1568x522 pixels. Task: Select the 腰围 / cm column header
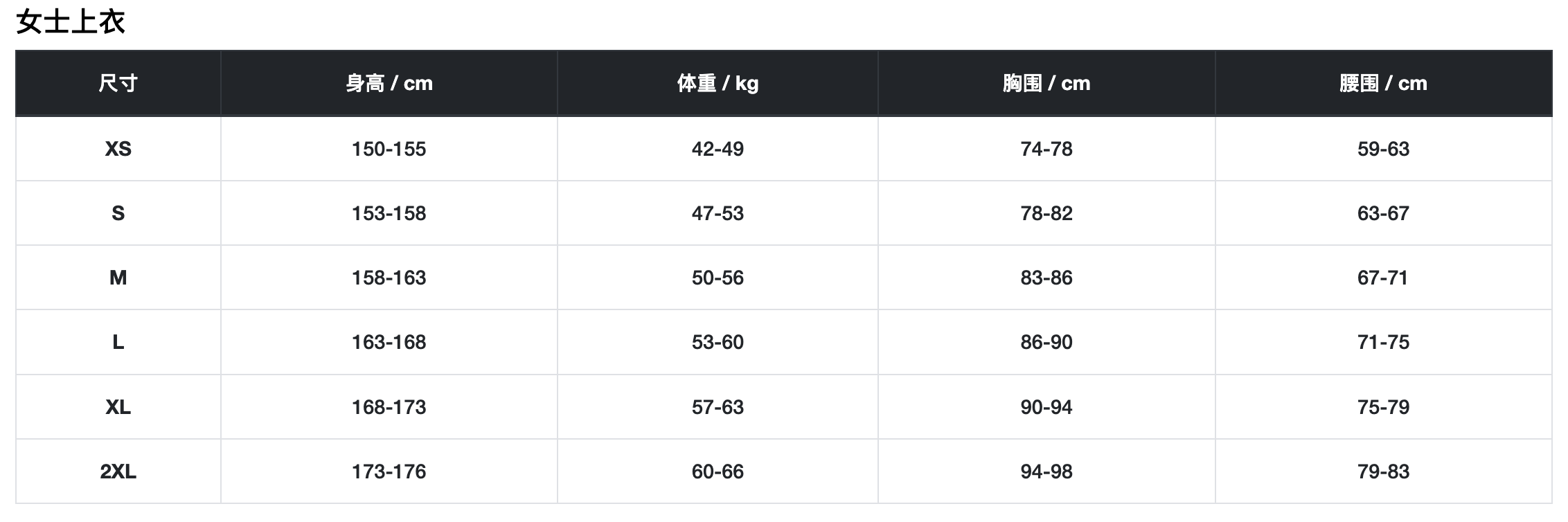click(x=1383, y=83)
